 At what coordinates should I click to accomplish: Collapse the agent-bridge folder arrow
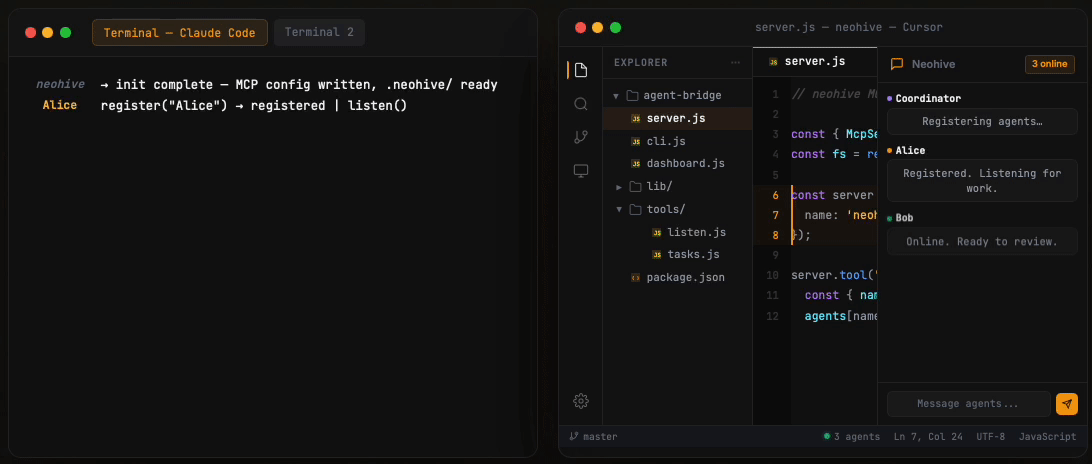tap(616, 96)
